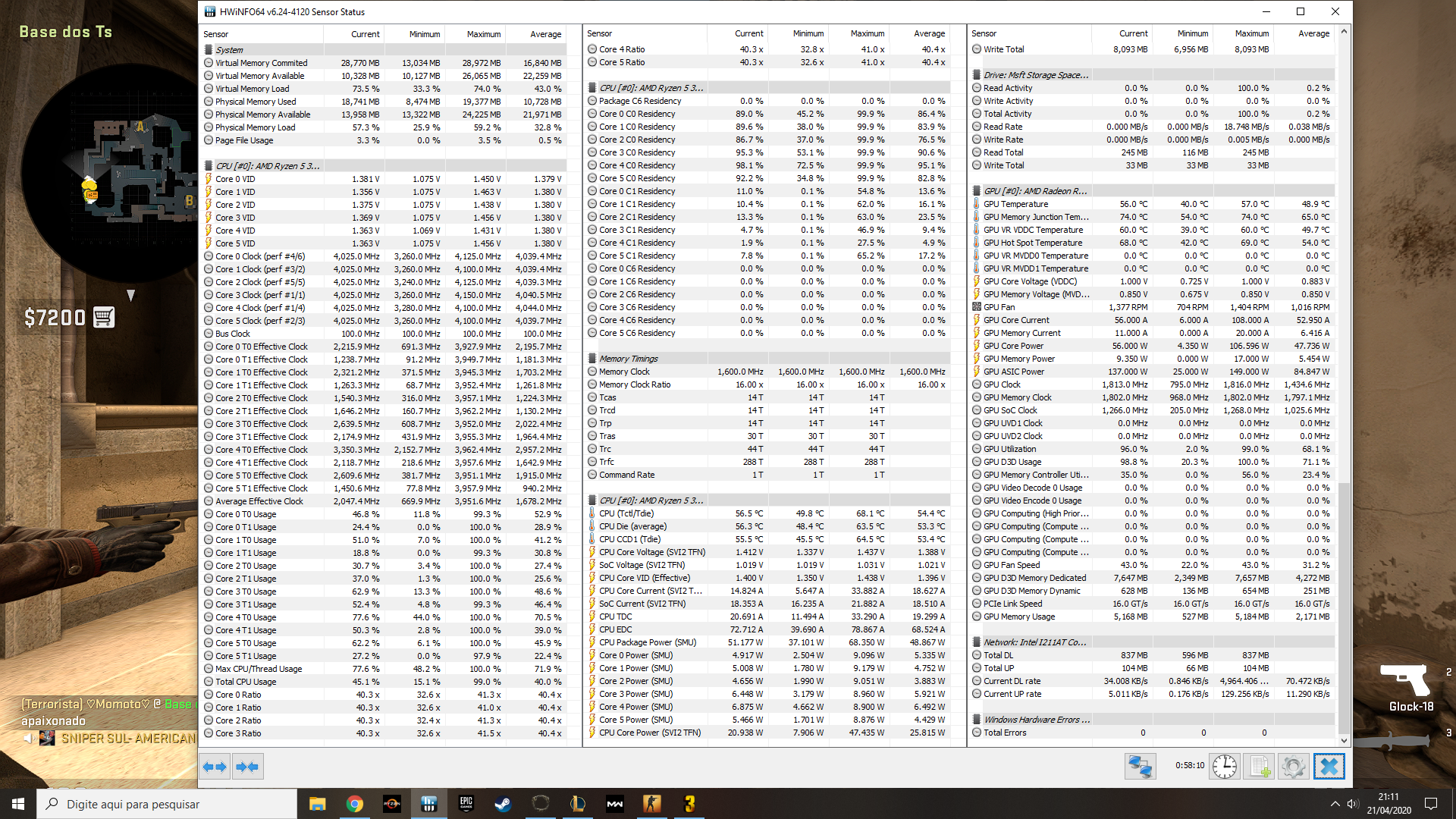This screenshot has width=1456, height=819.
Task: Show hidden system tray icons chevron
Action: click(x=1335, y=804)
